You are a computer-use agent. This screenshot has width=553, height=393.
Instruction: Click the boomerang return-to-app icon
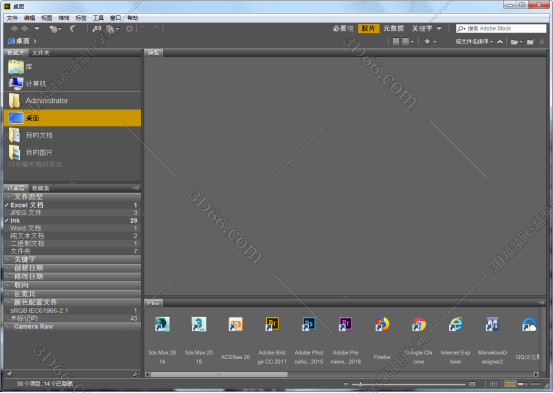[x=73, y=29]
